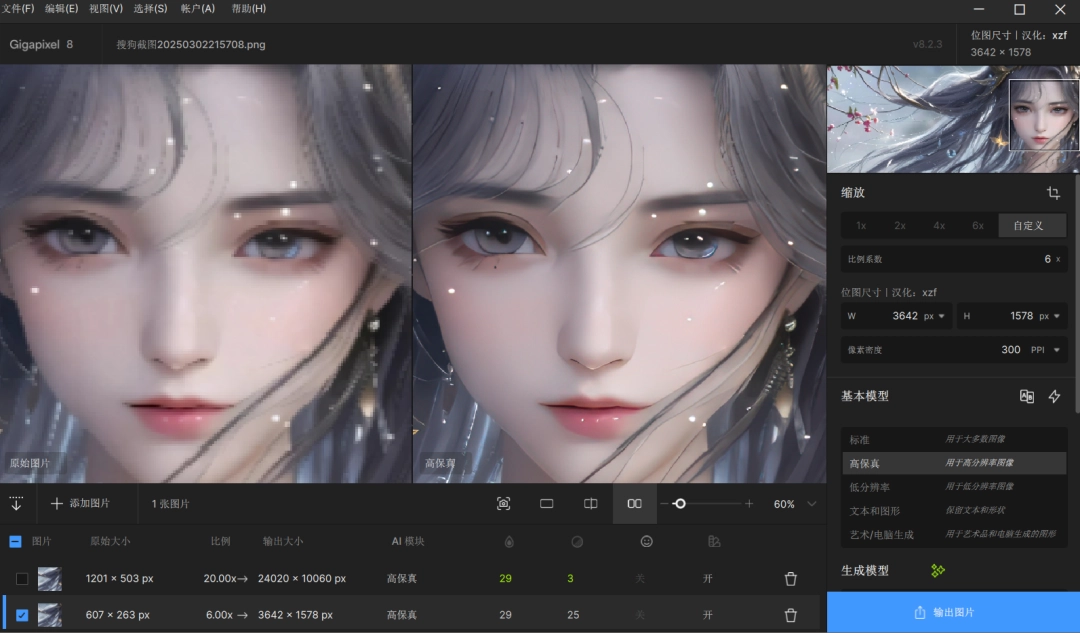Select the 2x scale tab
The width and height of the screenshot is (1080, 633).
point(900,225)
